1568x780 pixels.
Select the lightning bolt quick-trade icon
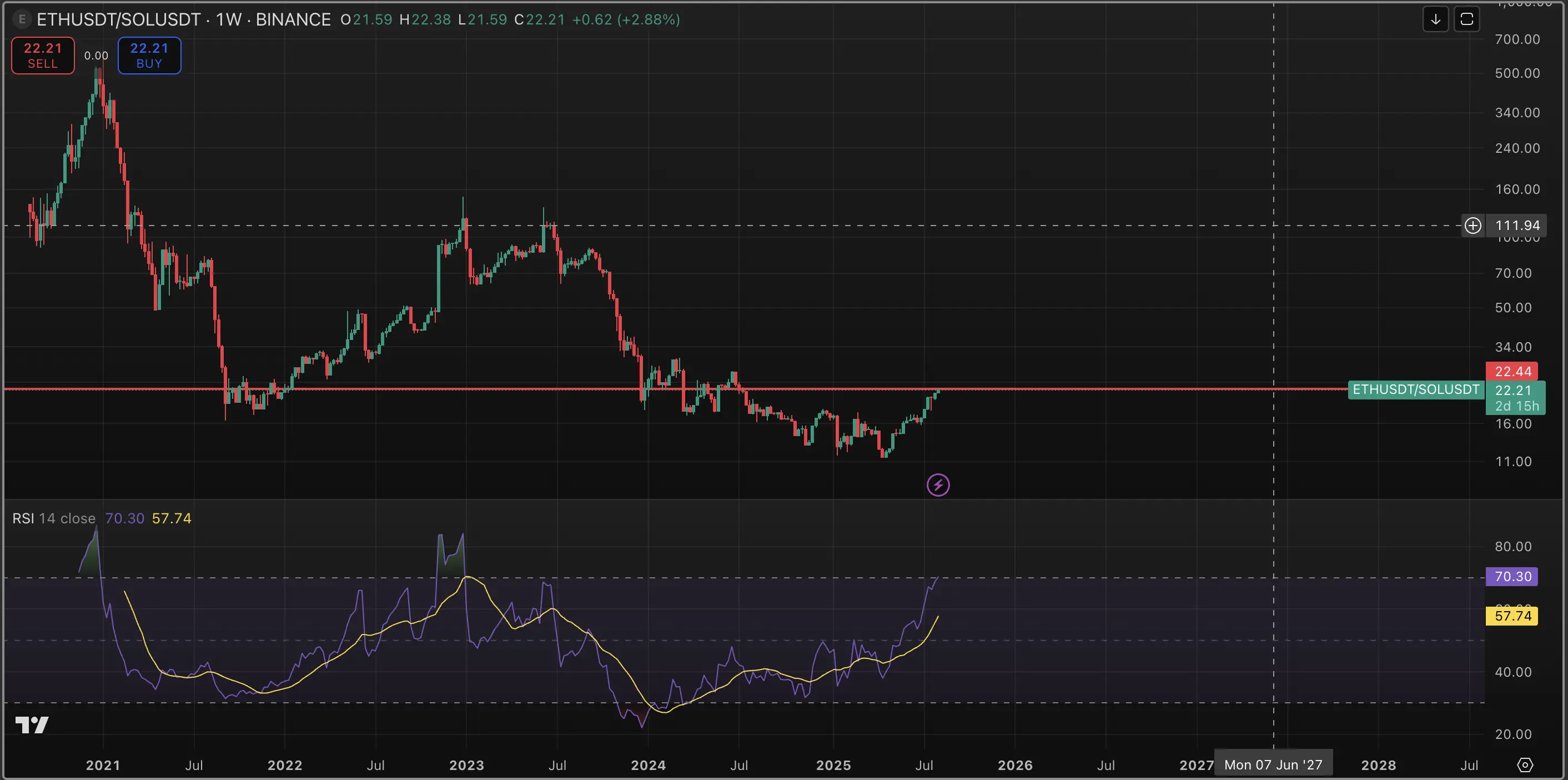point(938,484)
